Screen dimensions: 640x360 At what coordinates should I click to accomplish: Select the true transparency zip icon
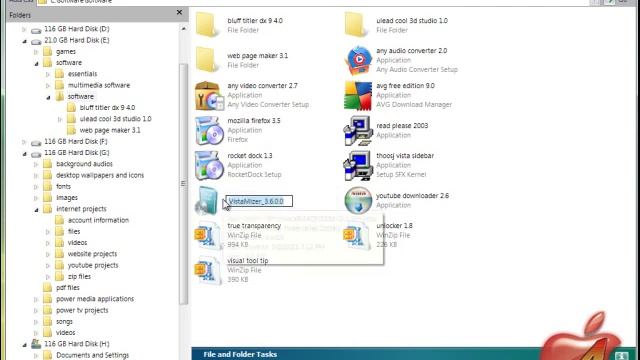pyautogui.click(x=208, y=236)
